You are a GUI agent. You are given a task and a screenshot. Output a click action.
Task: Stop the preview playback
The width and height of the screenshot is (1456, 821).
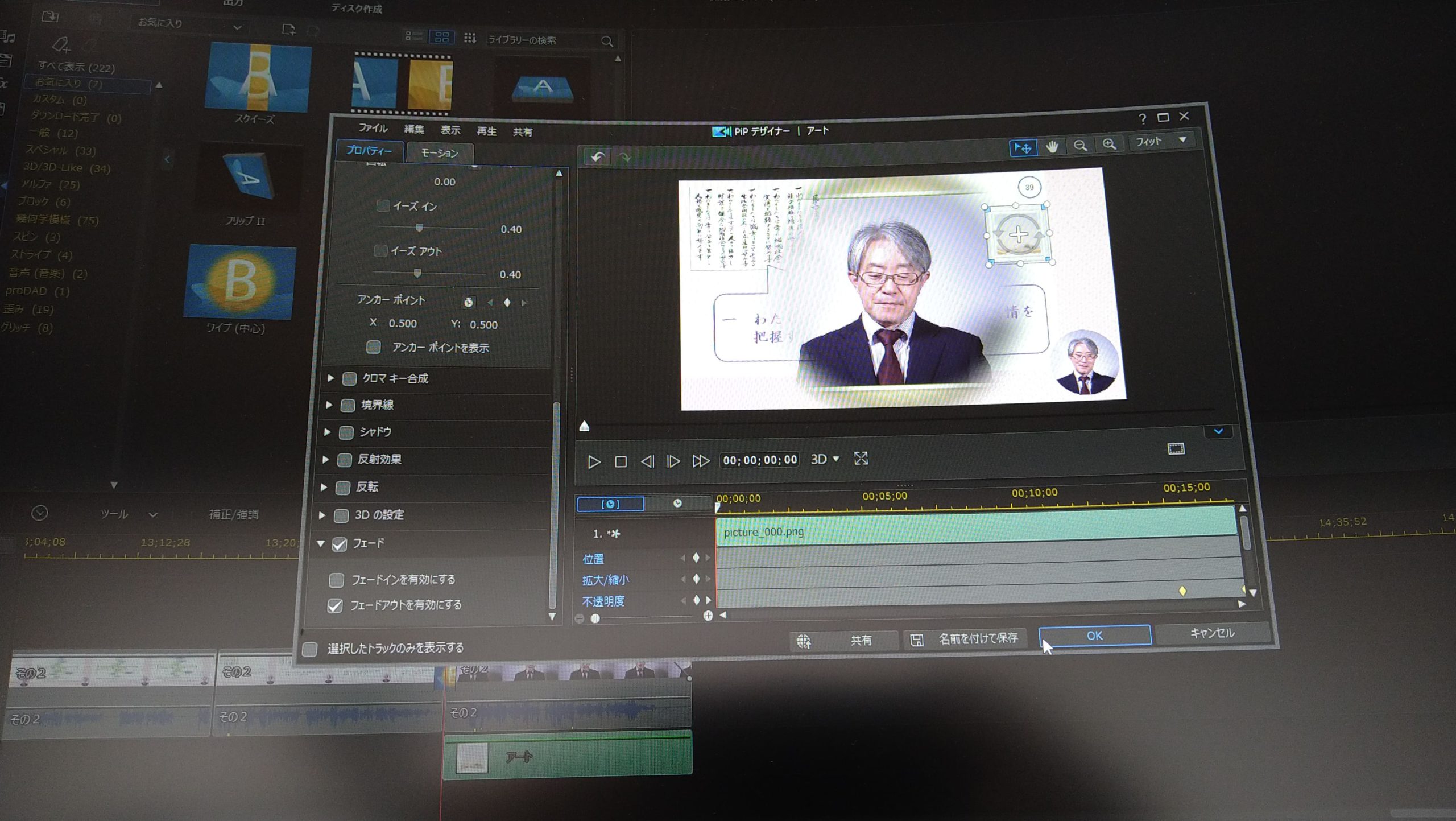click(621, 461)
